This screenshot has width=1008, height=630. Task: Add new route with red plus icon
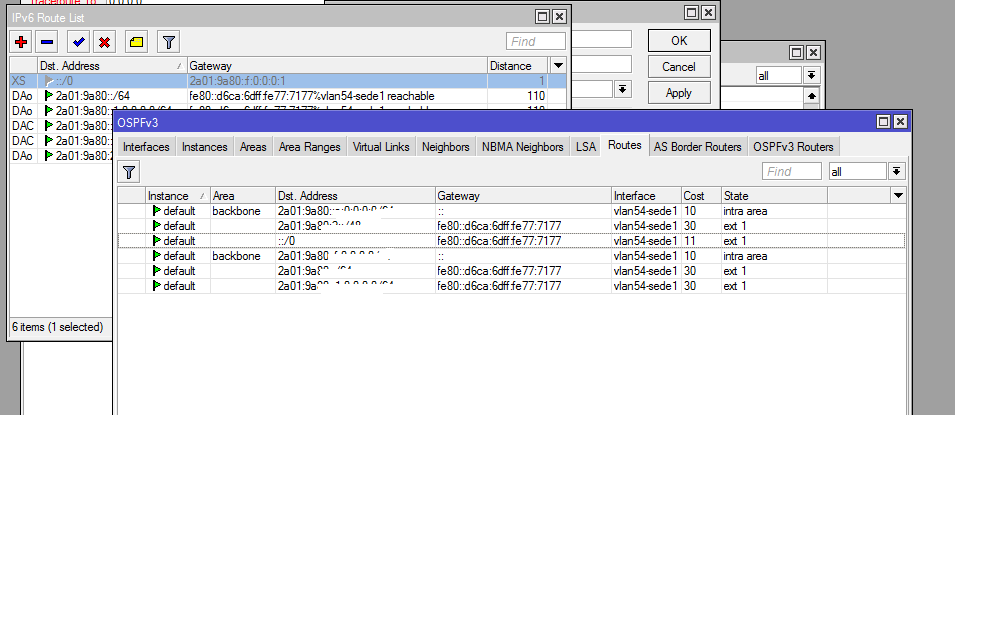click(21, 42)
